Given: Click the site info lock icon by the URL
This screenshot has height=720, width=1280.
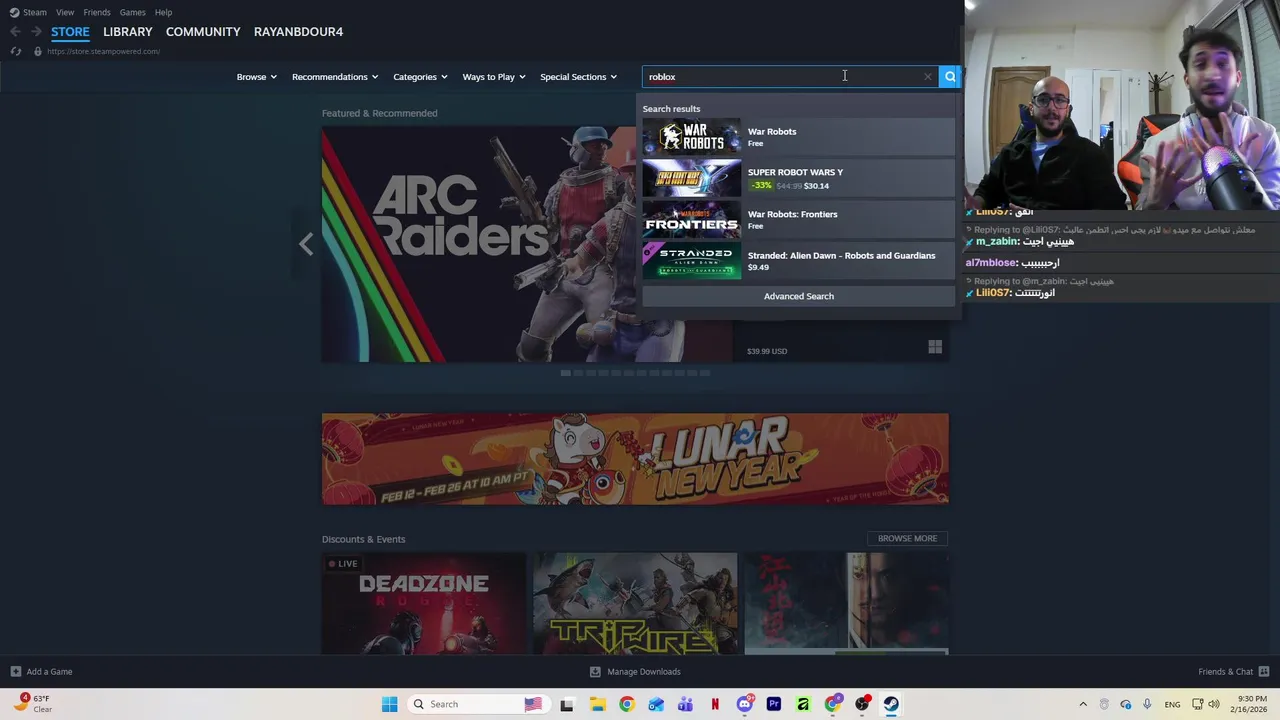Looking at the screenshot, I should (38, 51).
